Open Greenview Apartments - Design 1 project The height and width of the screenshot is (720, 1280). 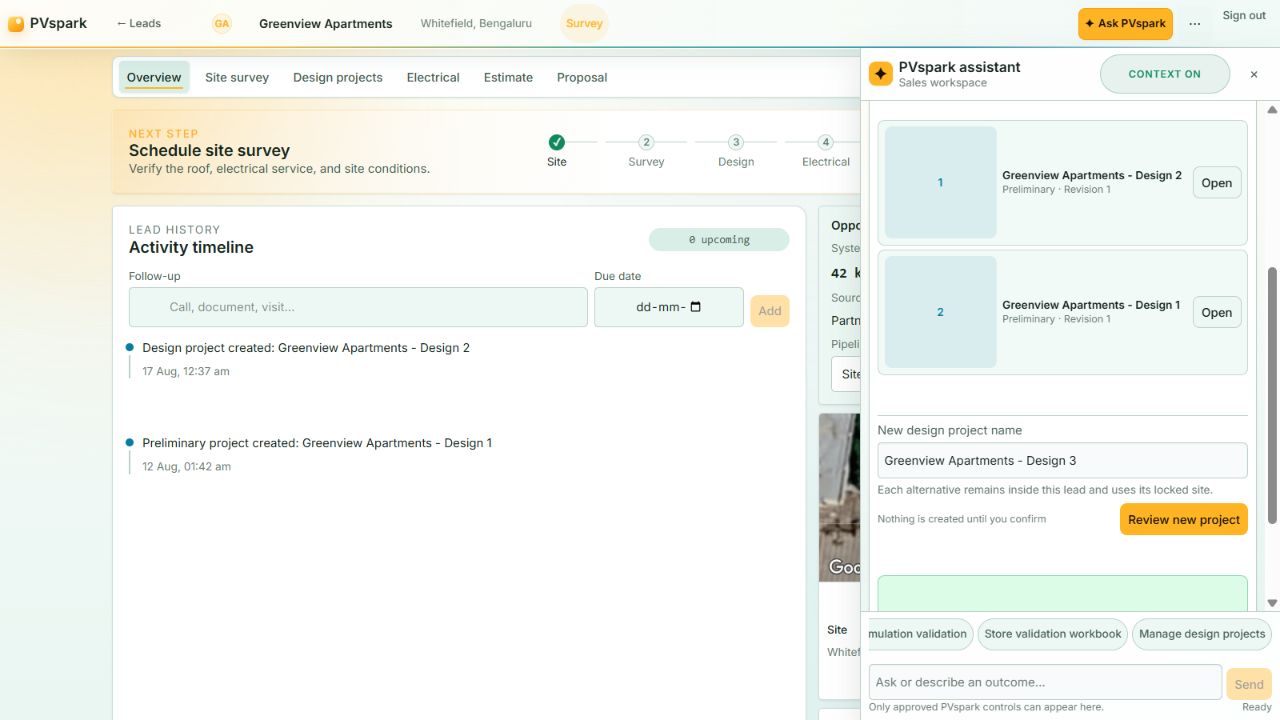[1217, 312]
